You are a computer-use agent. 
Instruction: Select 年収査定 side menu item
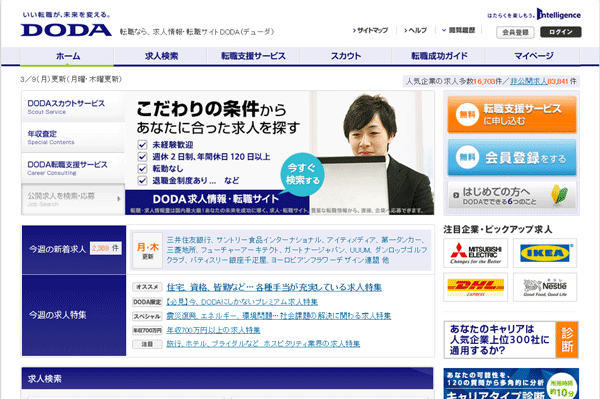73,137
